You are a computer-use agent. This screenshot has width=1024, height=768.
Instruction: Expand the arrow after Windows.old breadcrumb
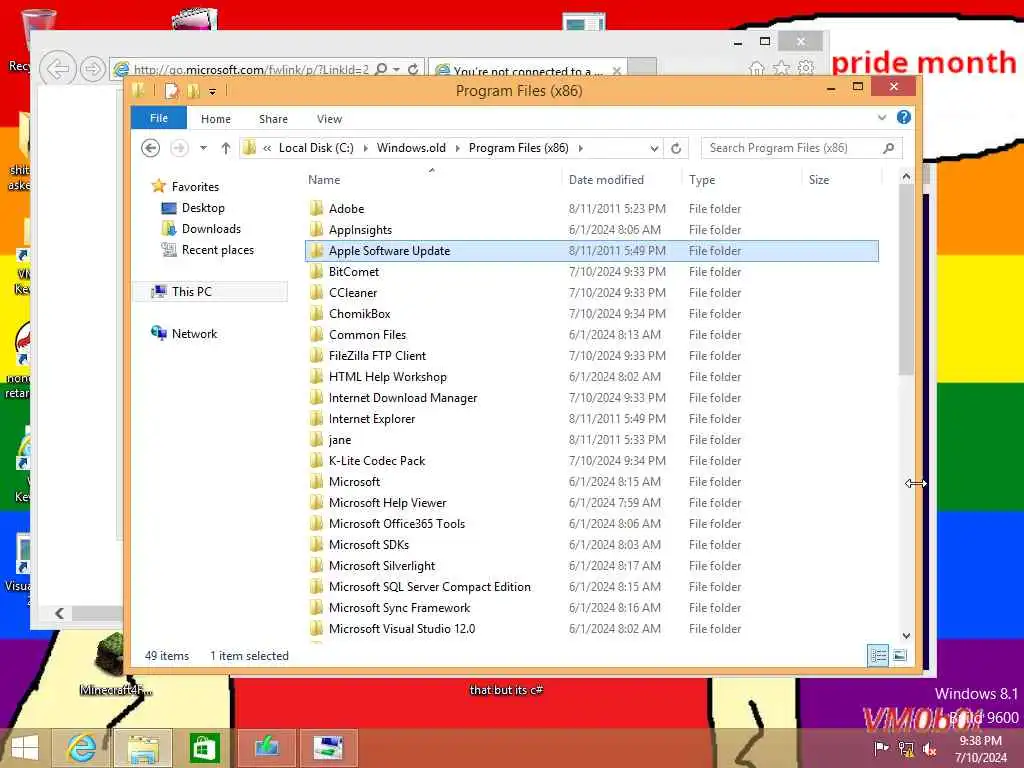coord(458,148)
